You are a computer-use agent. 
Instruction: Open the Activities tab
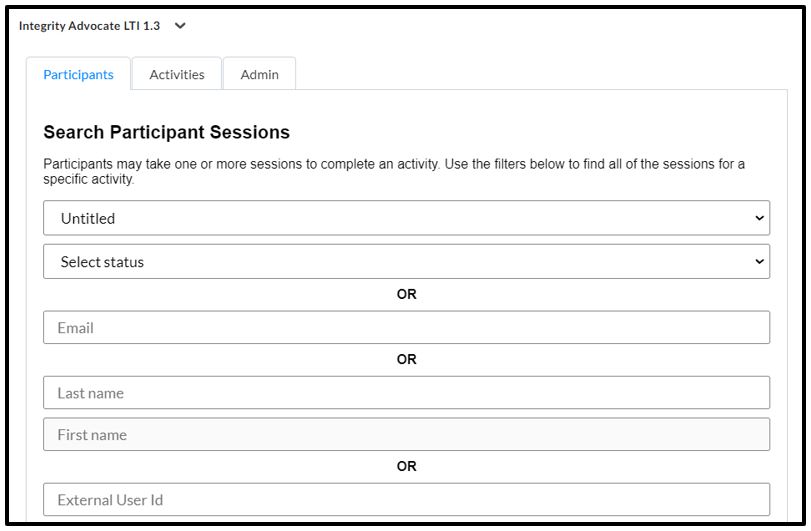click(177, 75)
